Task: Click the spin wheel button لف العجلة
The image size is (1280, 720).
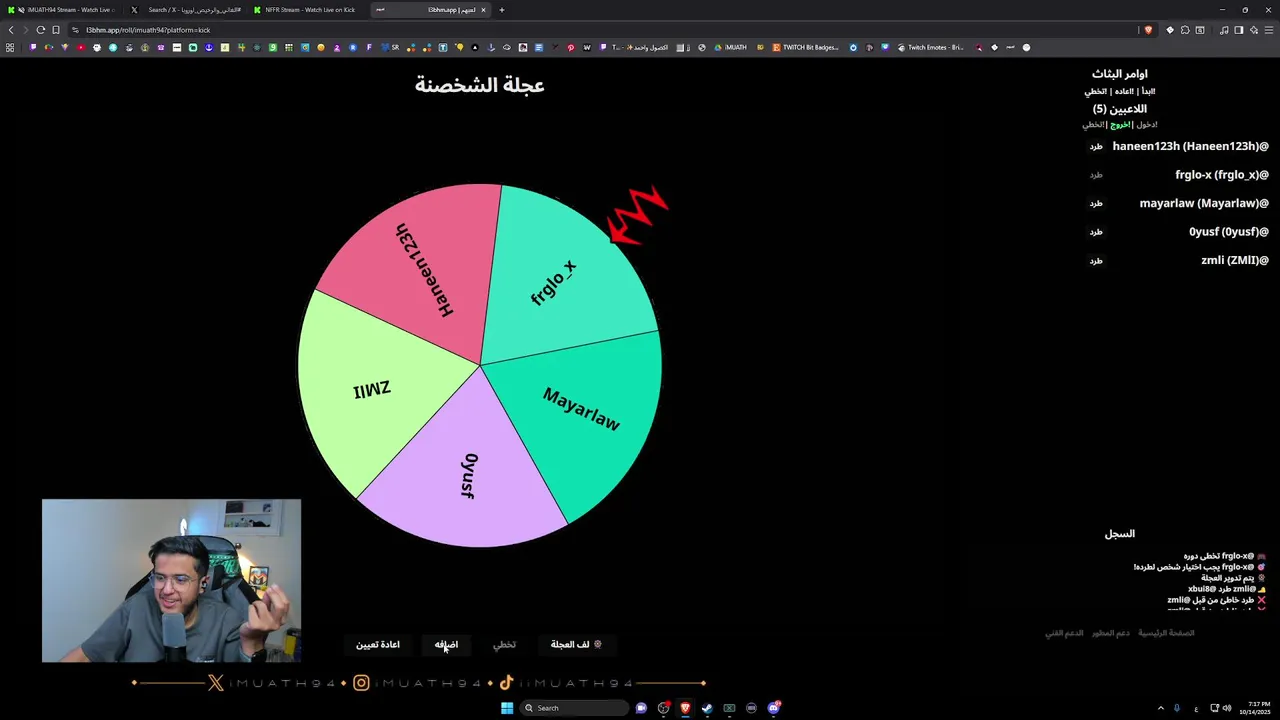Action: (x=576, y=644)
